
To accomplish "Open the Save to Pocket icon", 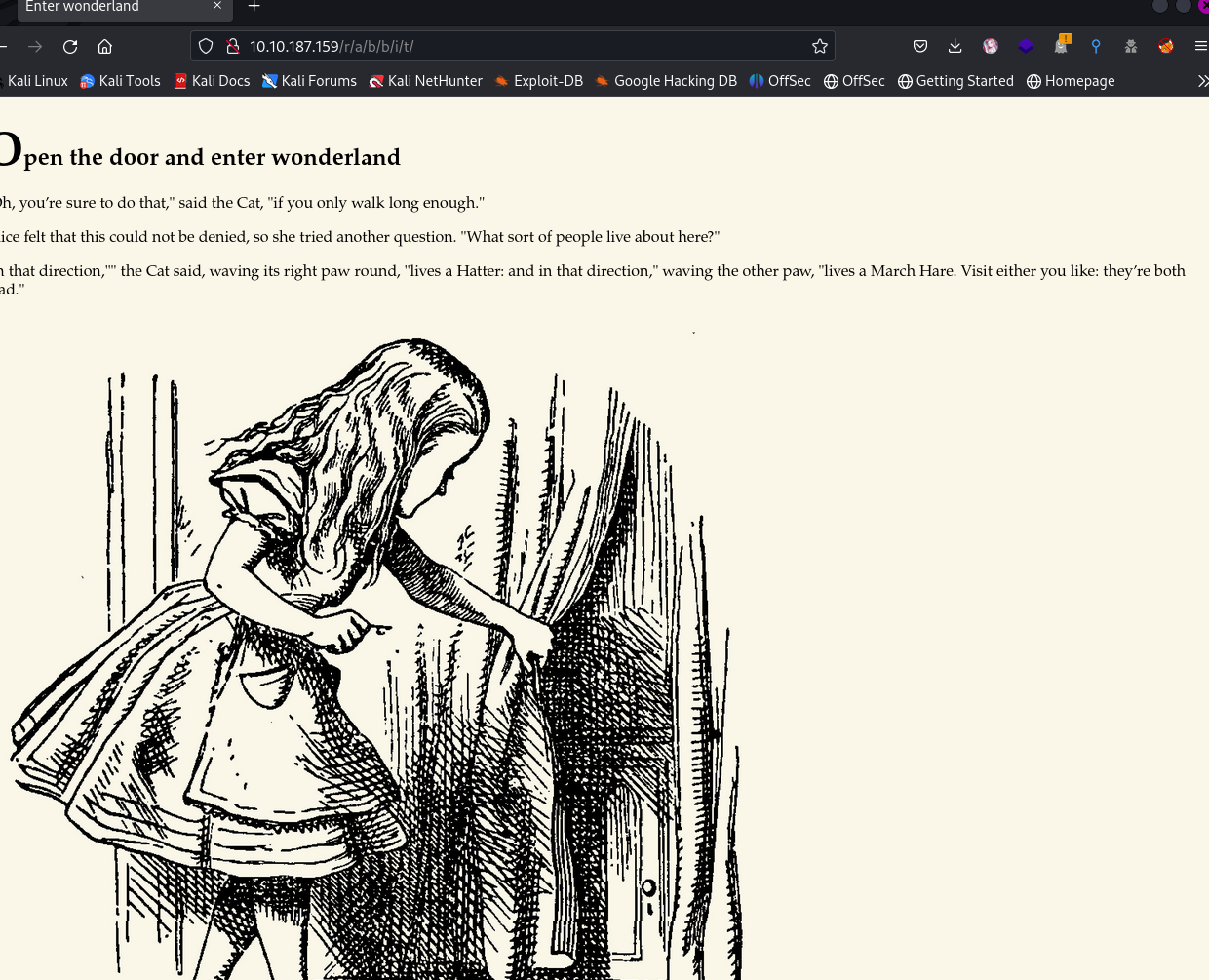I will (919, 46).
